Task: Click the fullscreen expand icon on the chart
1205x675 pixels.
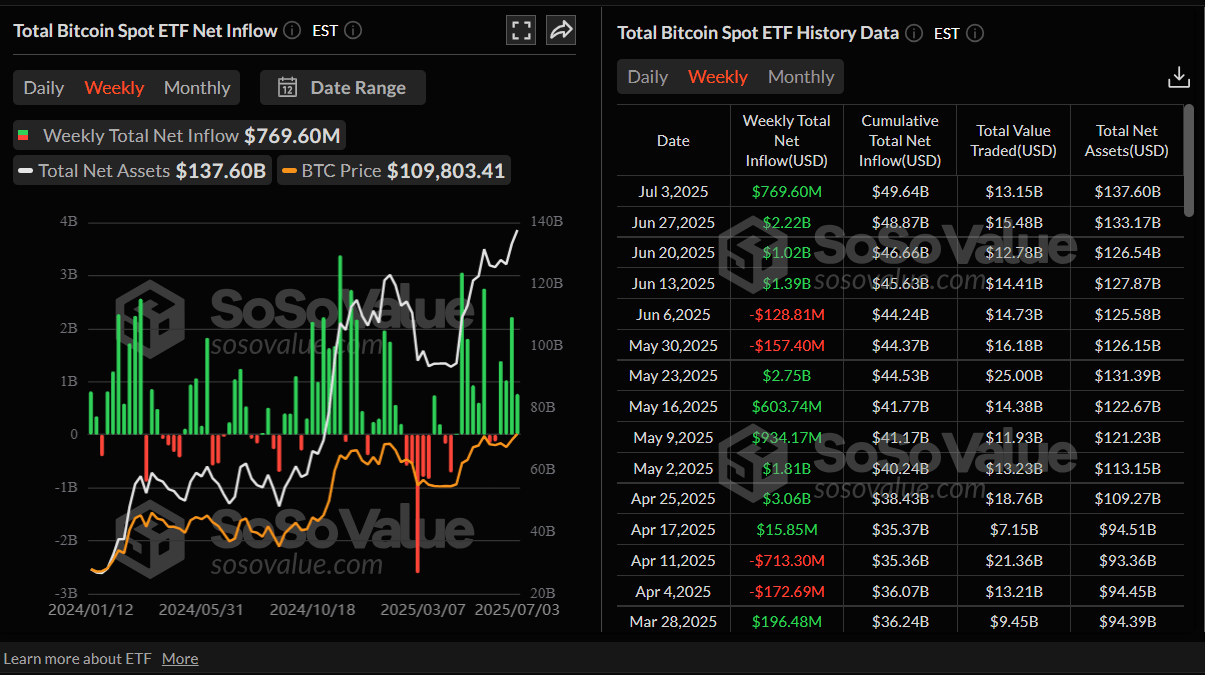Action: (x=521, y=30)
